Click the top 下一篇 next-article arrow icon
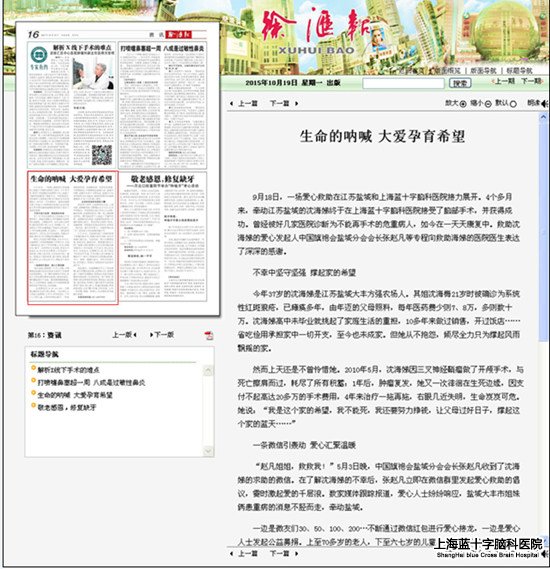 click(296, 104)
